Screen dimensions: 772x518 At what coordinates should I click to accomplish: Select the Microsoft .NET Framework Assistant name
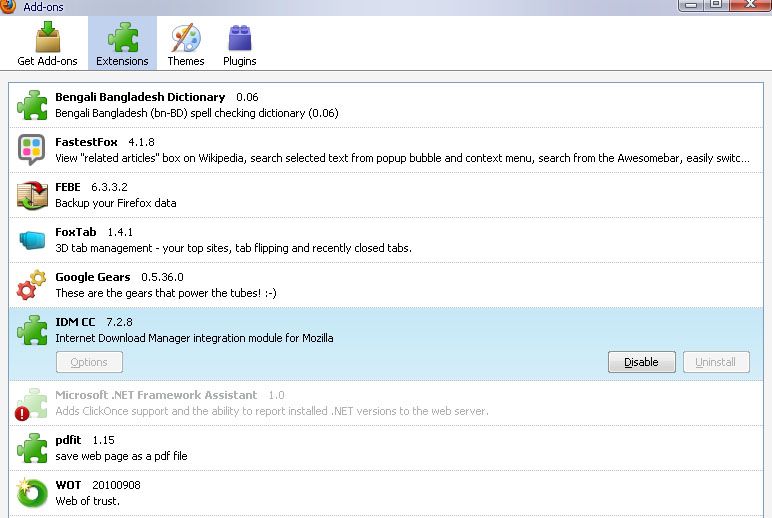tap(156, 395)
